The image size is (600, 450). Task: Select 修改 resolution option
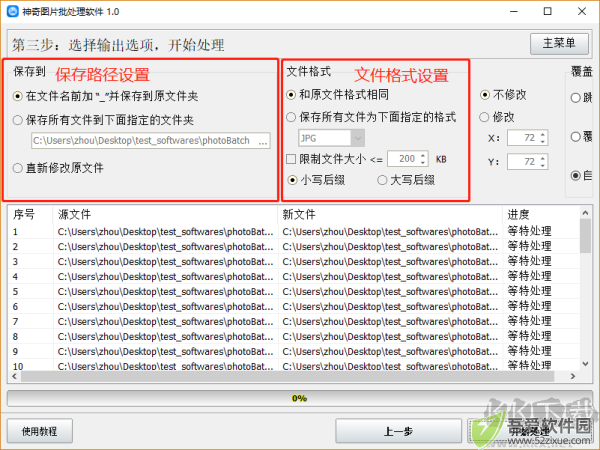click(497, 117)
